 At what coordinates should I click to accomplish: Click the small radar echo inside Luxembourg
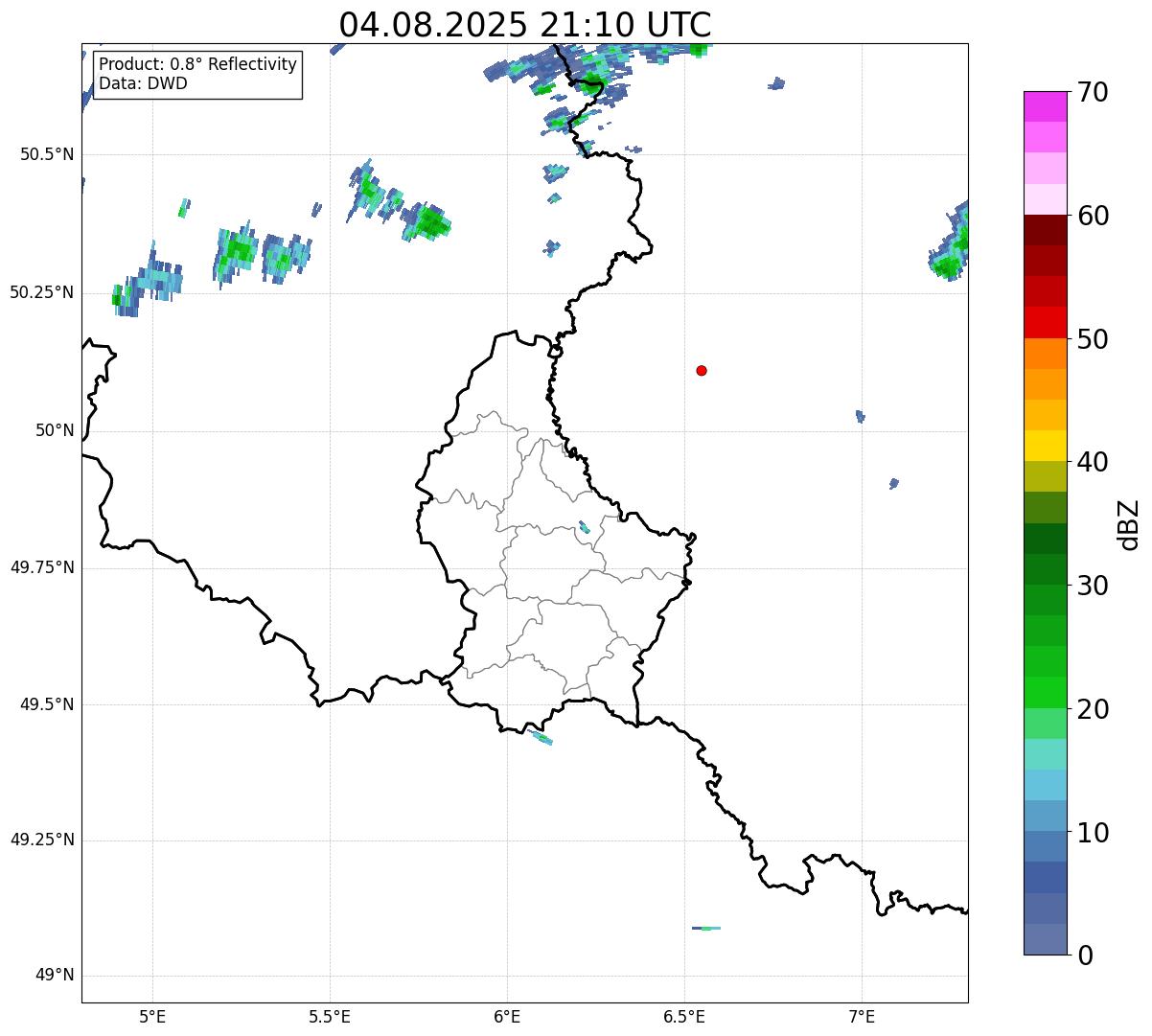pyautogui.click(x=585, y=527)
